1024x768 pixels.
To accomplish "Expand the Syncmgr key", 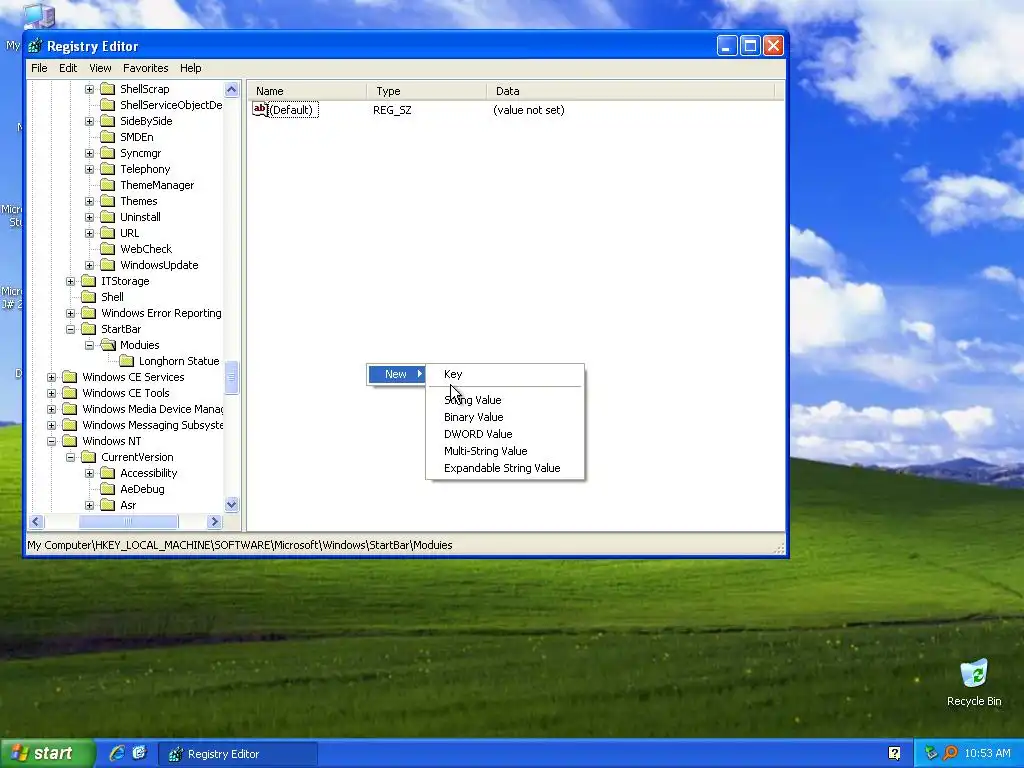I will [x=89, y=153].
